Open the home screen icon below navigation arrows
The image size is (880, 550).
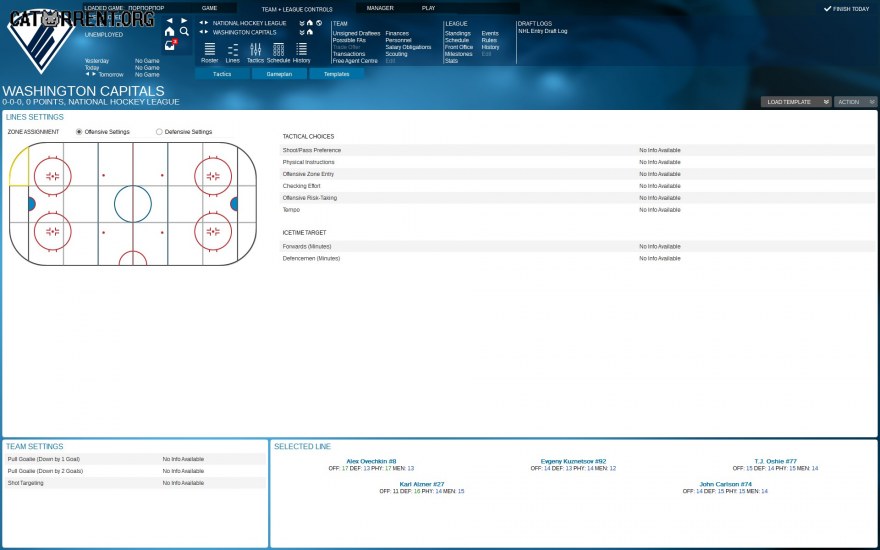click(x=169, y=32)
